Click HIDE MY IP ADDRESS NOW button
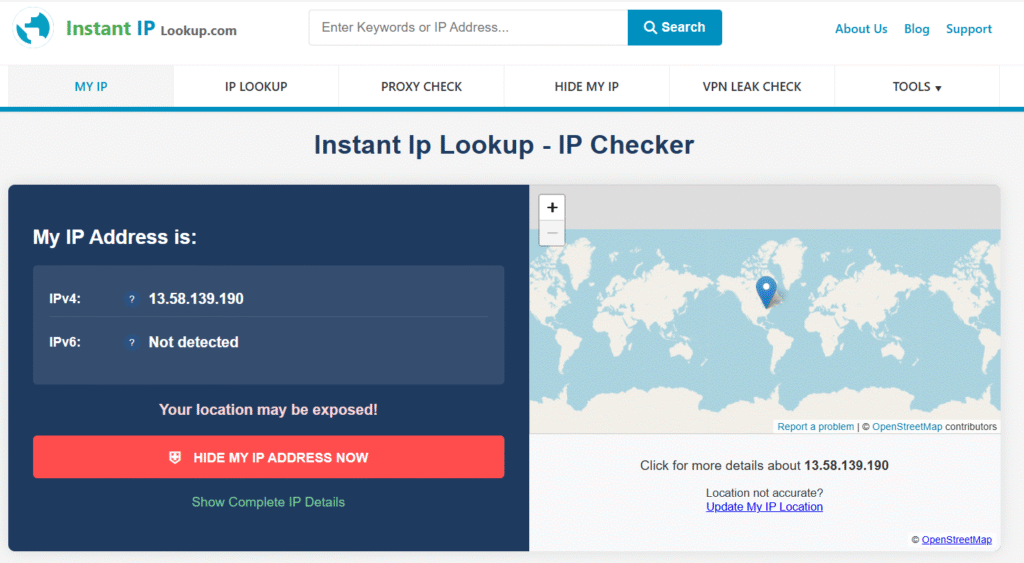 [x=268, y=457]
